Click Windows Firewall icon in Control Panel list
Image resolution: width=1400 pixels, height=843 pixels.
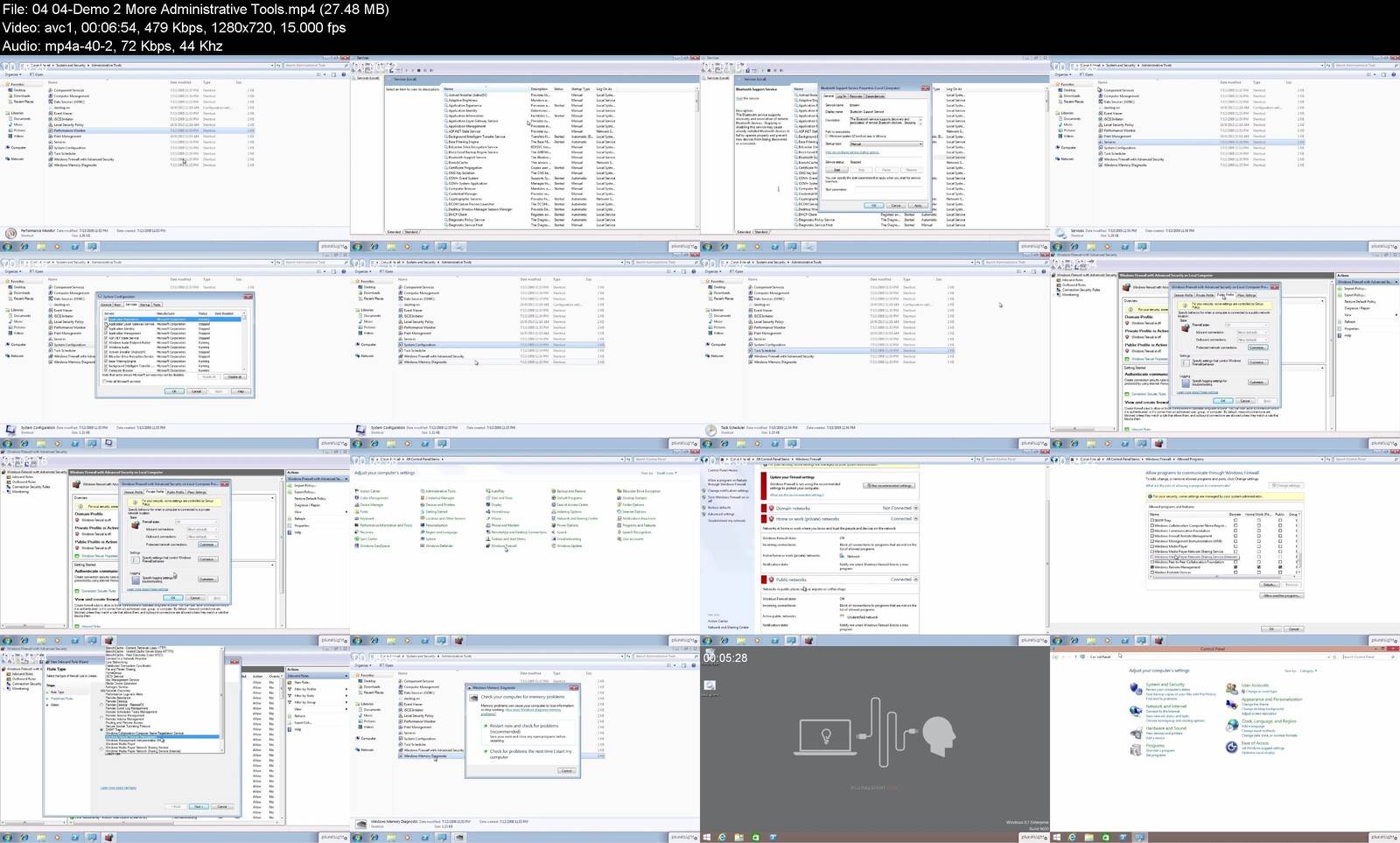[488, 546]
